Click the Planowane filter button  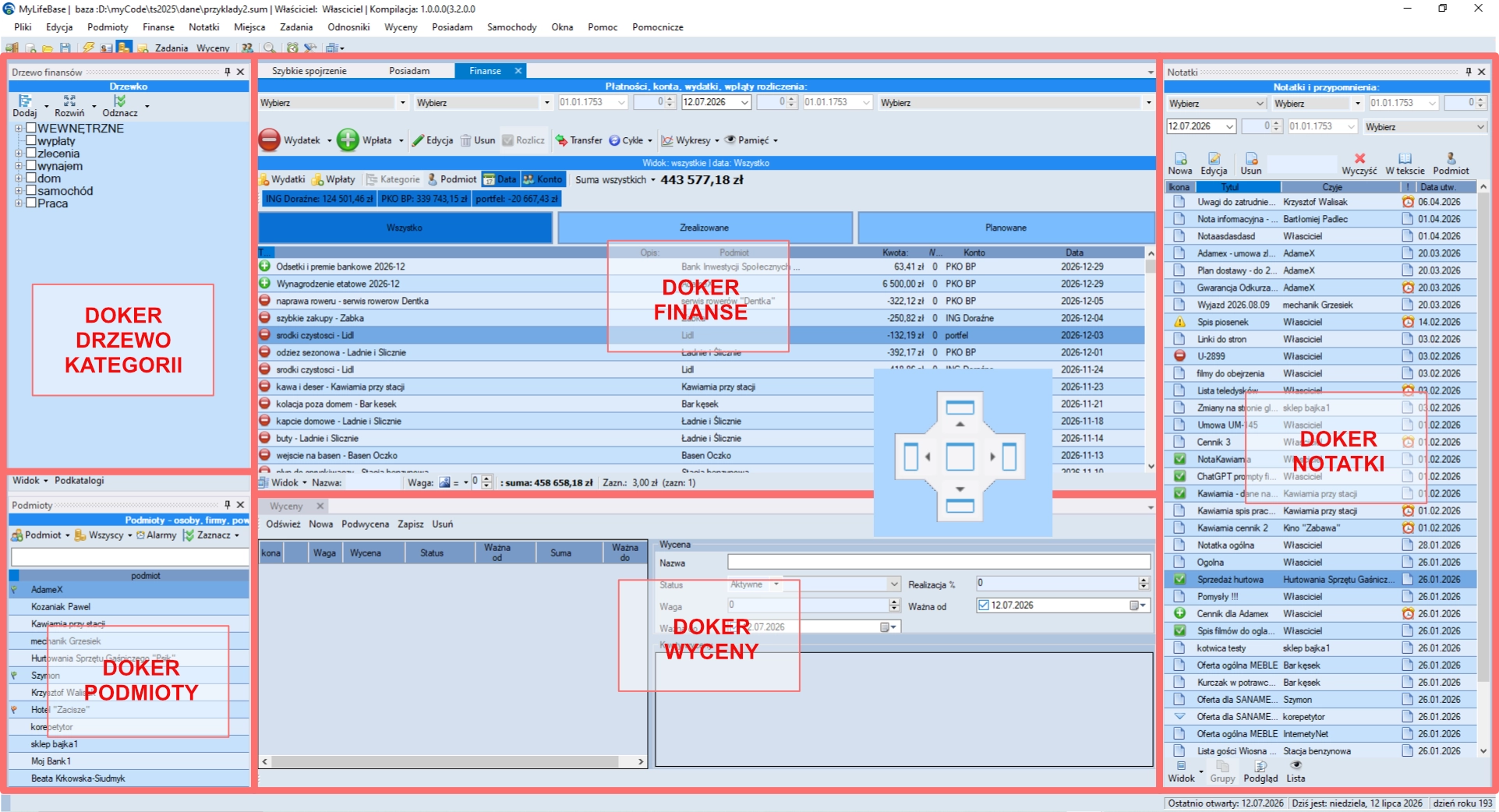1006,228
